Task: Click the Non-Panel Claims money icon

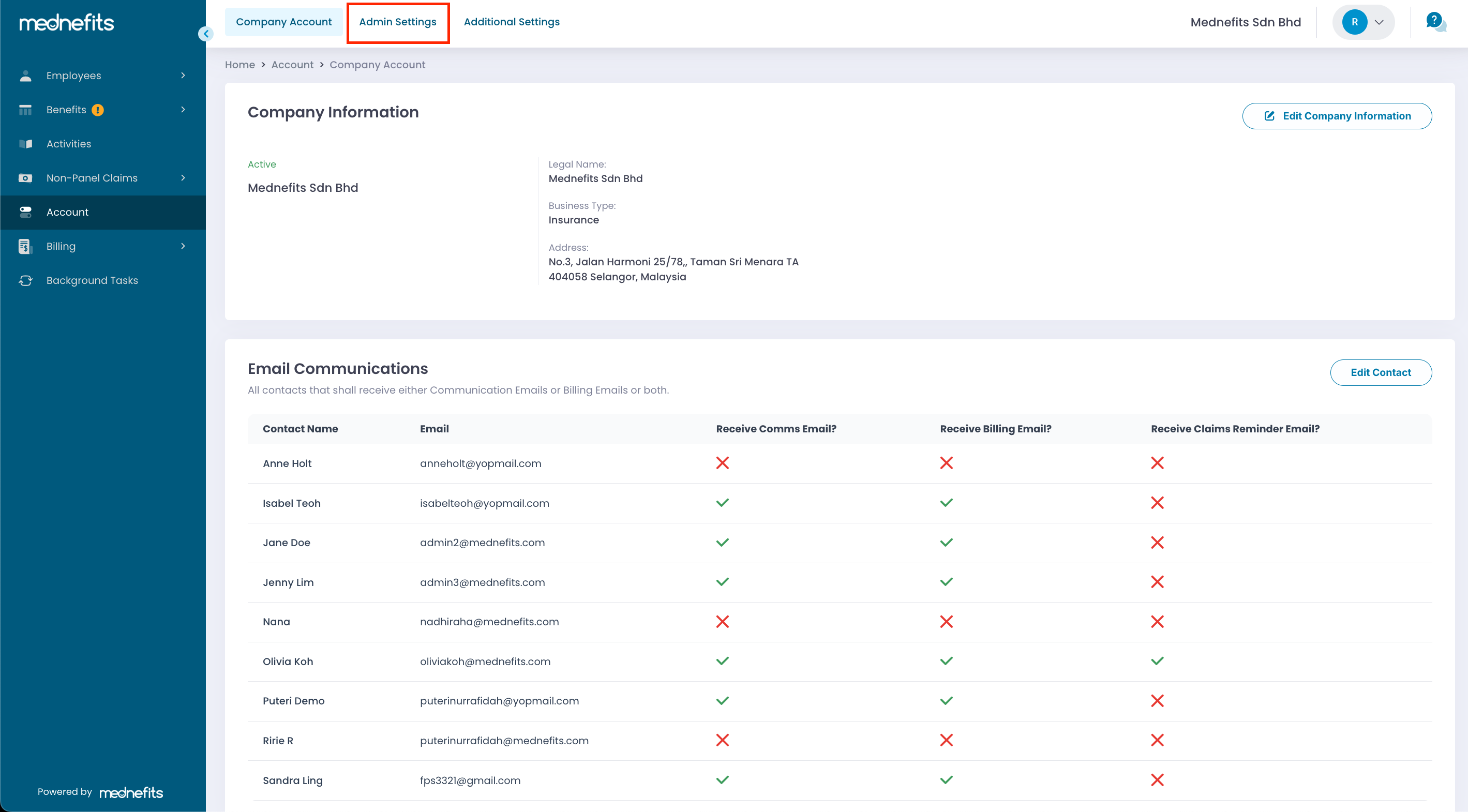Action: coord(25,178)
